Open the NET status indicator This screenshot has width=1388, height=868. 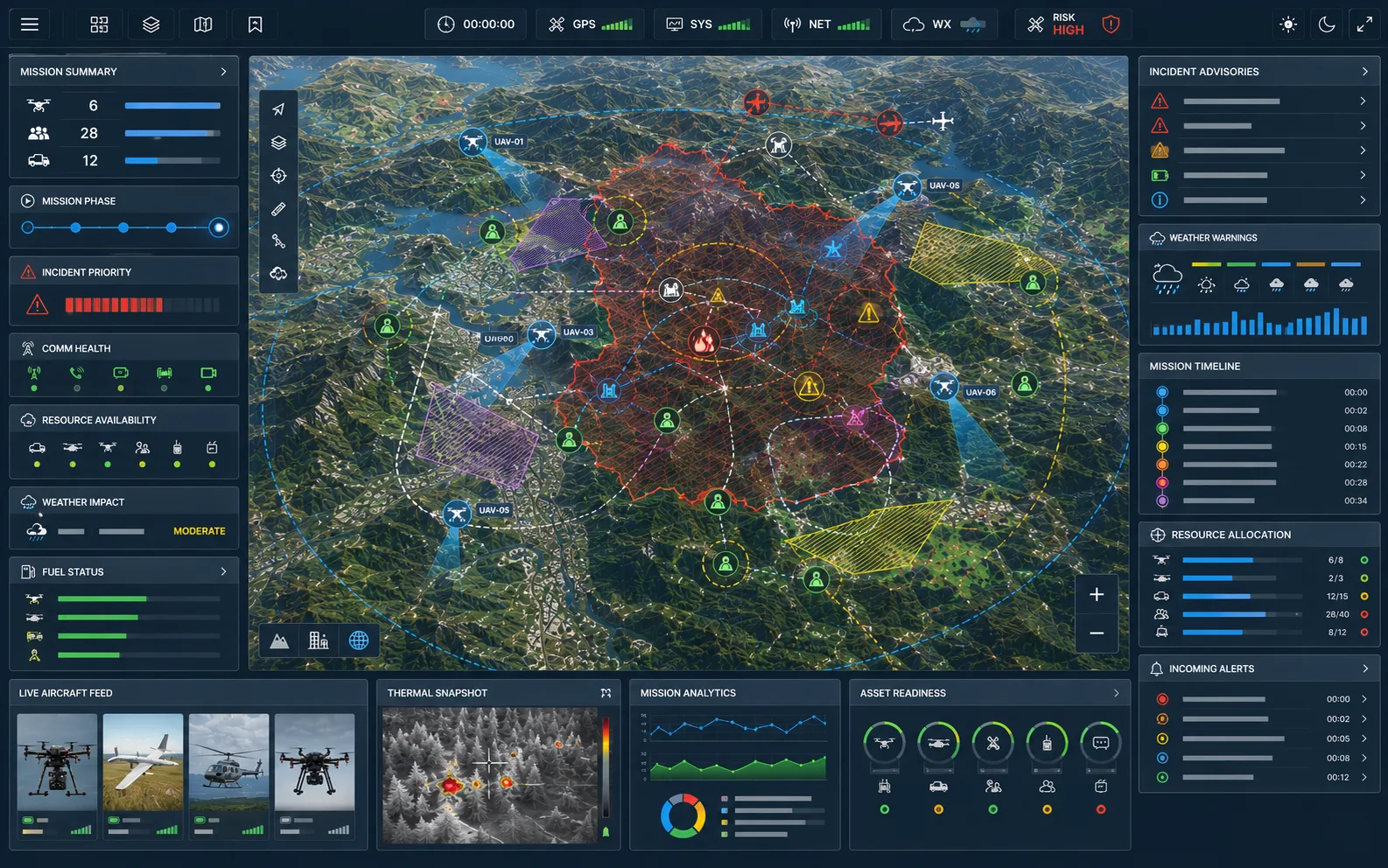tap(827, 24)
